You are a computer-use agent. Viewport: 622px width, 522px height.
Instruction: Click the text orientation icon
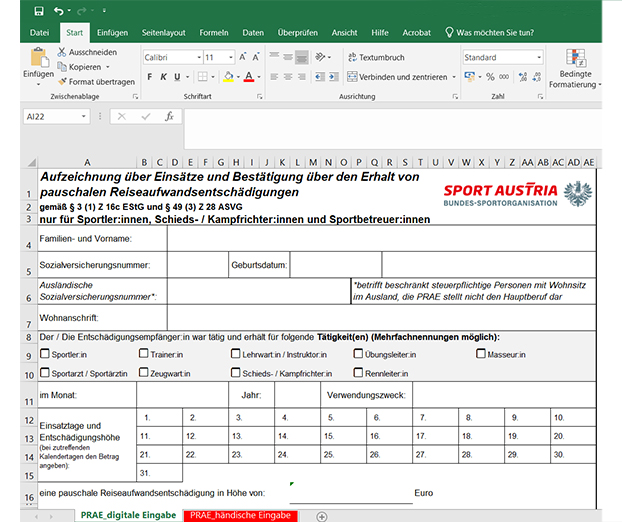click(320, 57)
